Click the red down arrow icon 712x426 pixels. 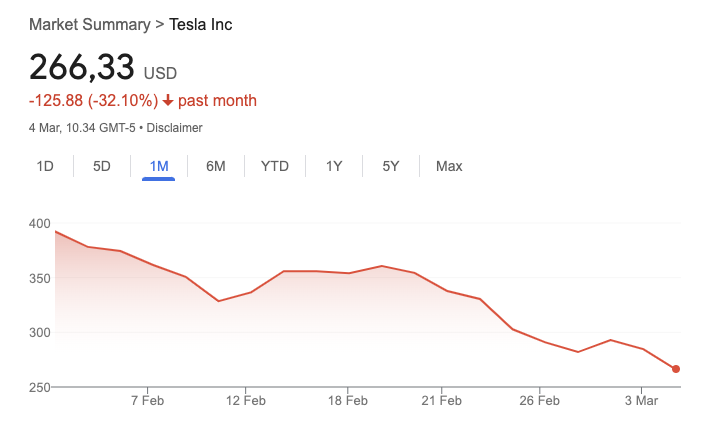(x=168, y=101)
